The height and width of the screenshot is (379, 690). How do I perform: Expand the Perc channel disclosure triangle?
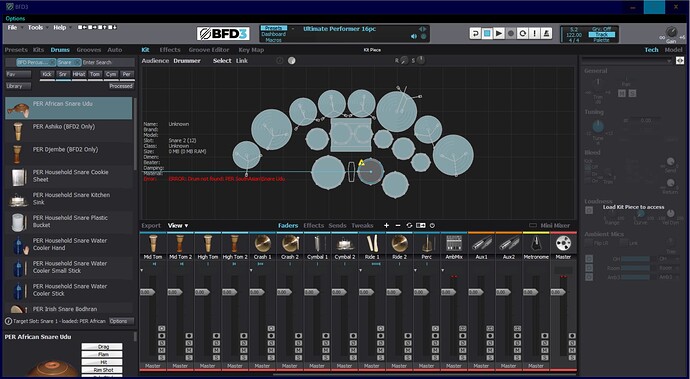415,270
